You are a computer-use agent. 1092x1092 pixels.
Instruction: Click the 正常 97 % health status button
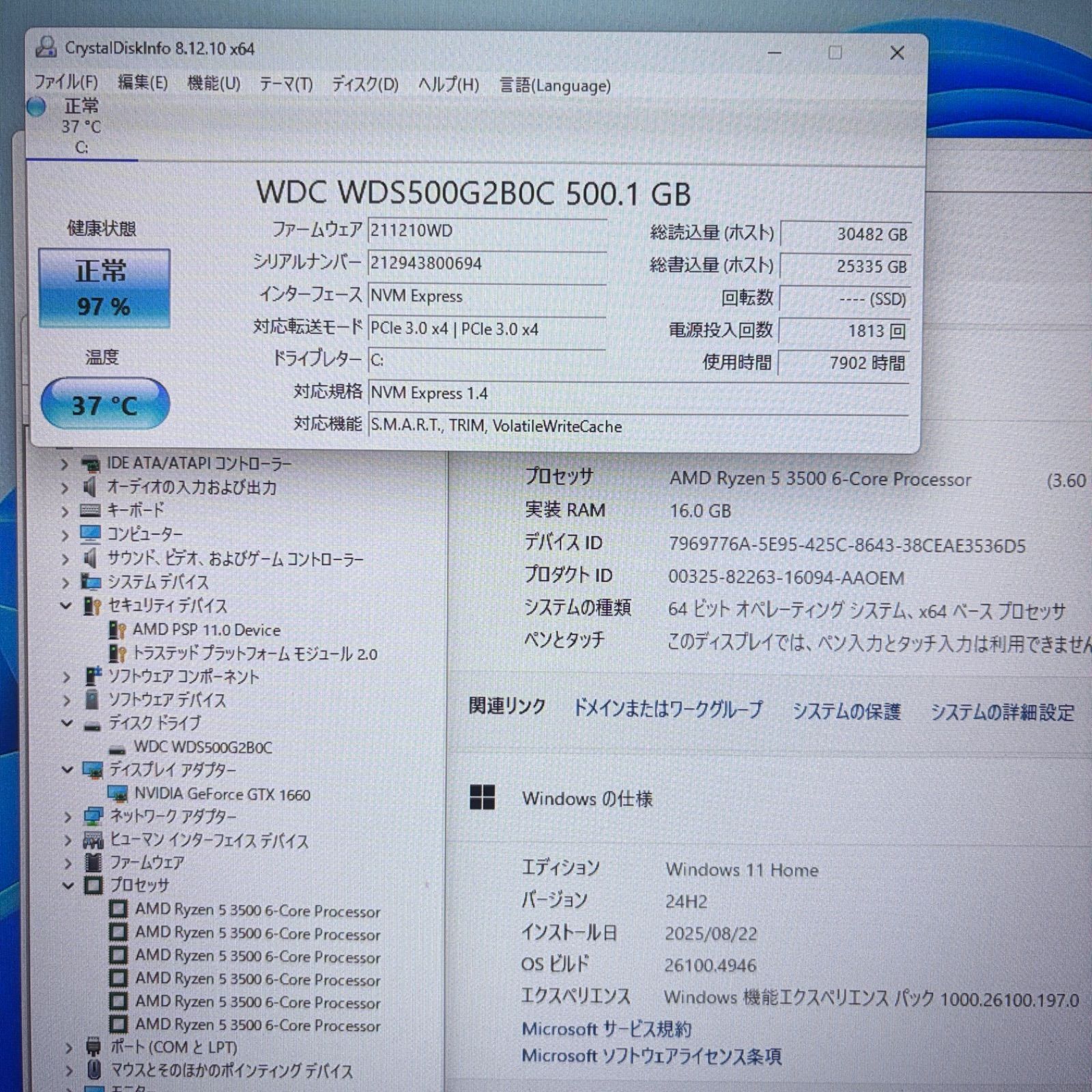pyautogui.click(x=104, y=289)
